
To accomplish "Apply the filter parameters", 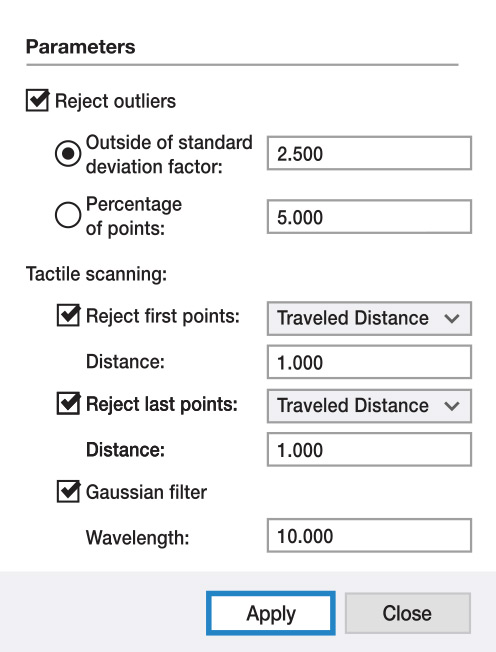I will (271, 613).
